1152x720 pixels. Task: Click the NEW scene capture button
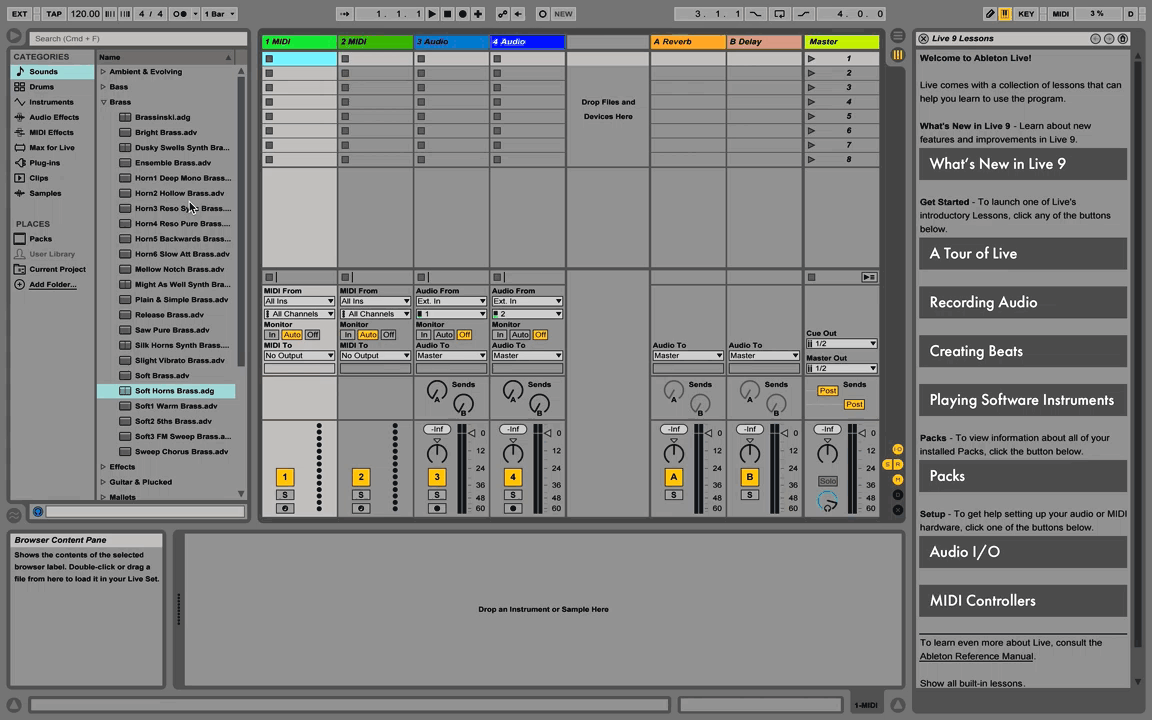point(564,14)
